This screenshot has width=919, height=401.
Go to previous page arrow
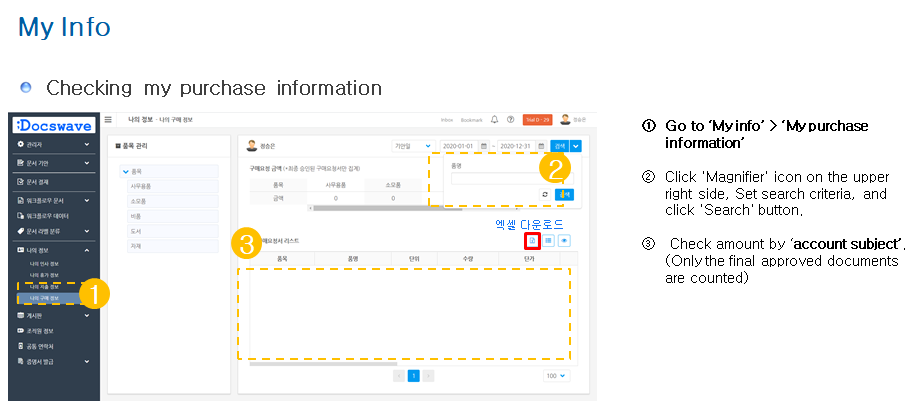tap(399, 376)
